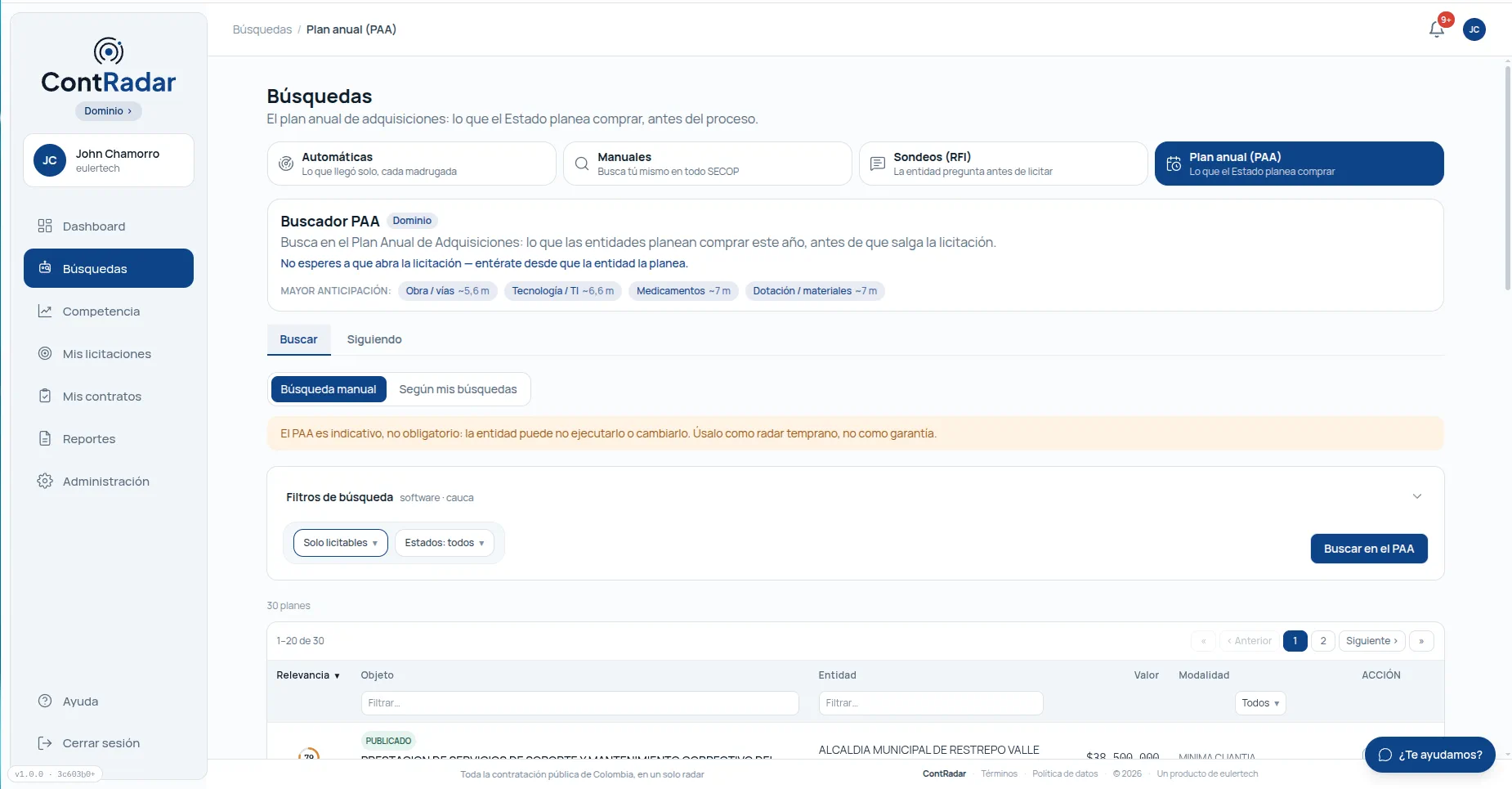1512x789 pixels.
Task: Select Búsqueda manual mode
Action: coord(329,389)
